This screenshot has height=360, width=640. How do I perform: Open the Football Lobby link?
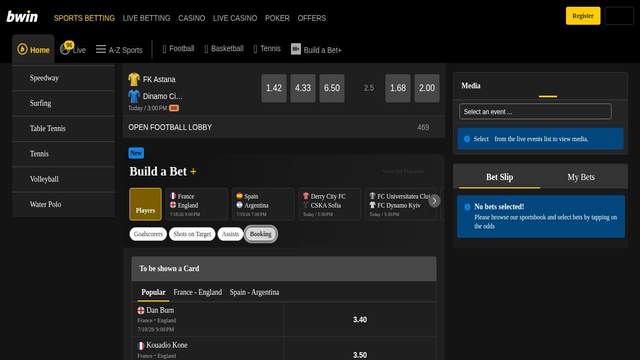pyautogui.click(x=283, y=127)
